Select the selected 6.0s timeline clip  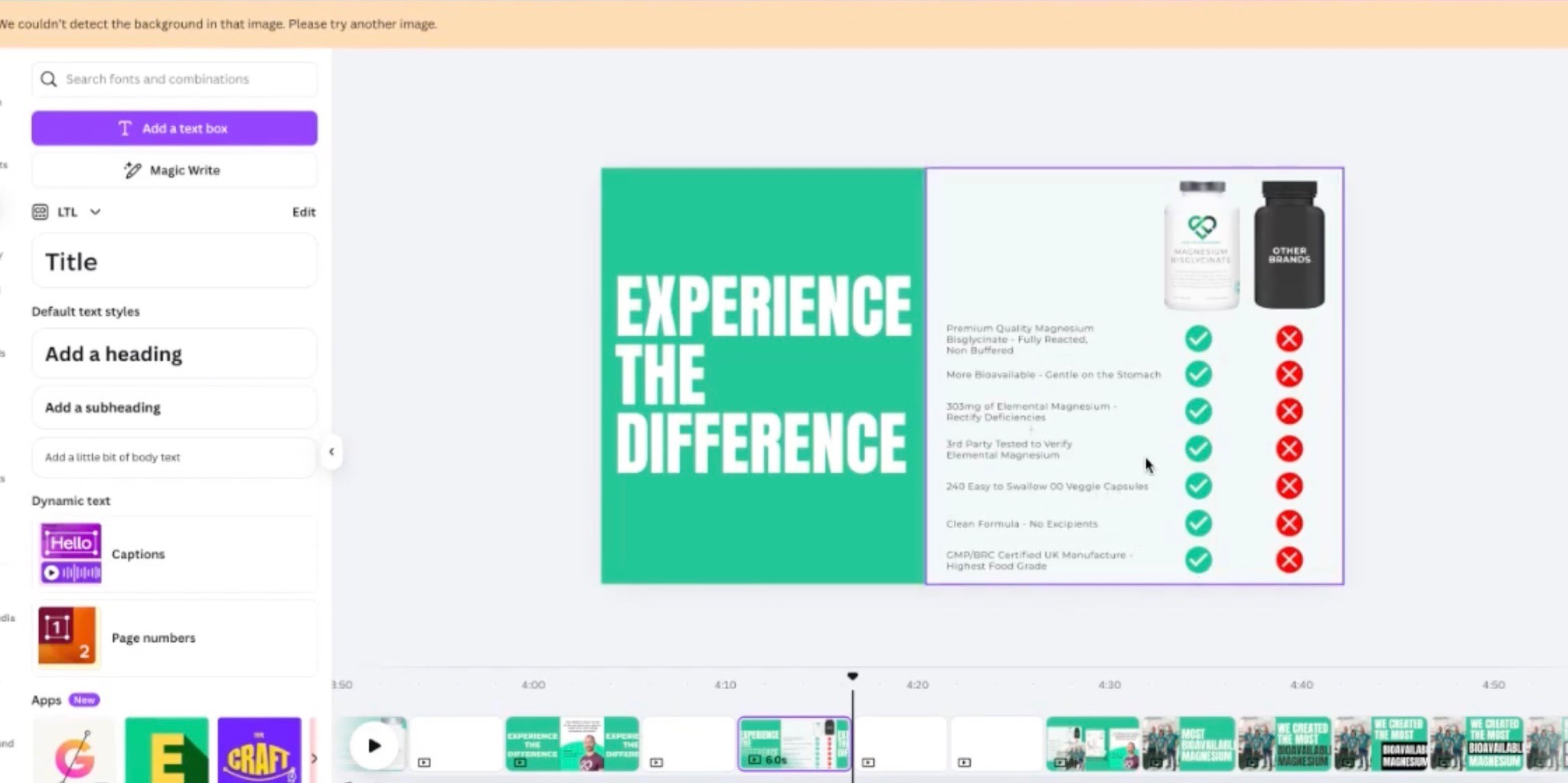794,743
